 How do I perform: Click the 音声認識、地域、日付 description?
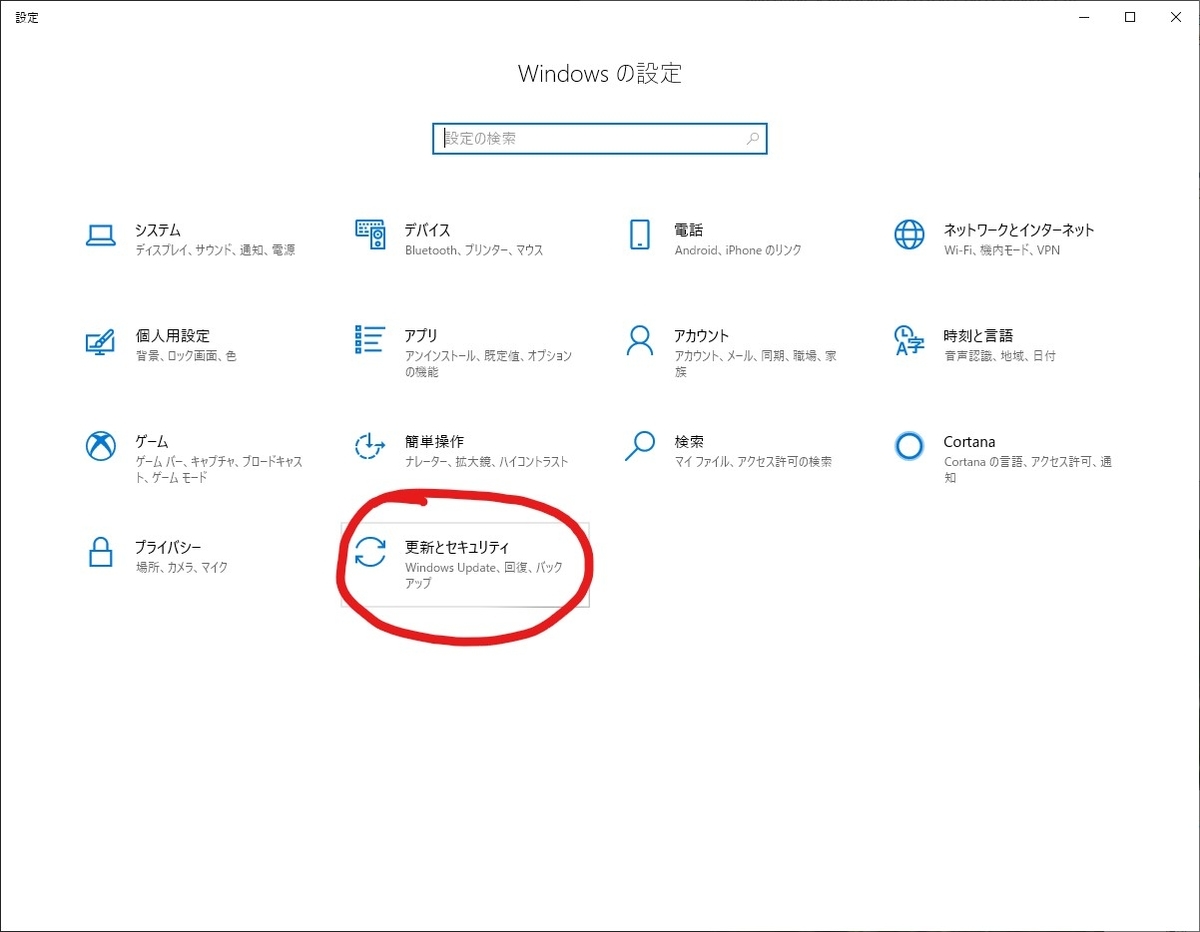click(x=1000, y=356)
